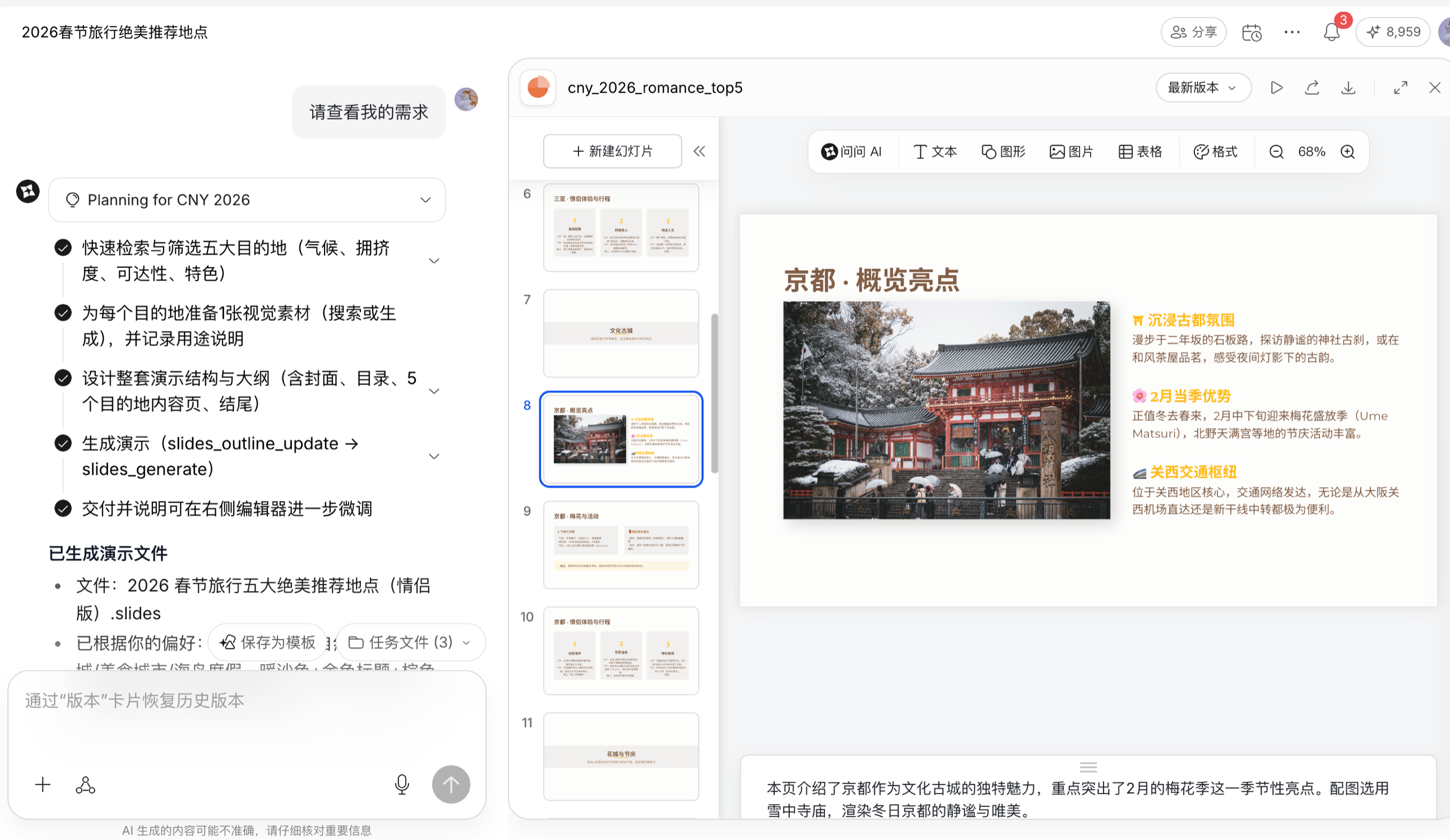This screenshot has height=840, width=1450.
Task: Click the download presentation icon
Action: [x=1348, y=87]
